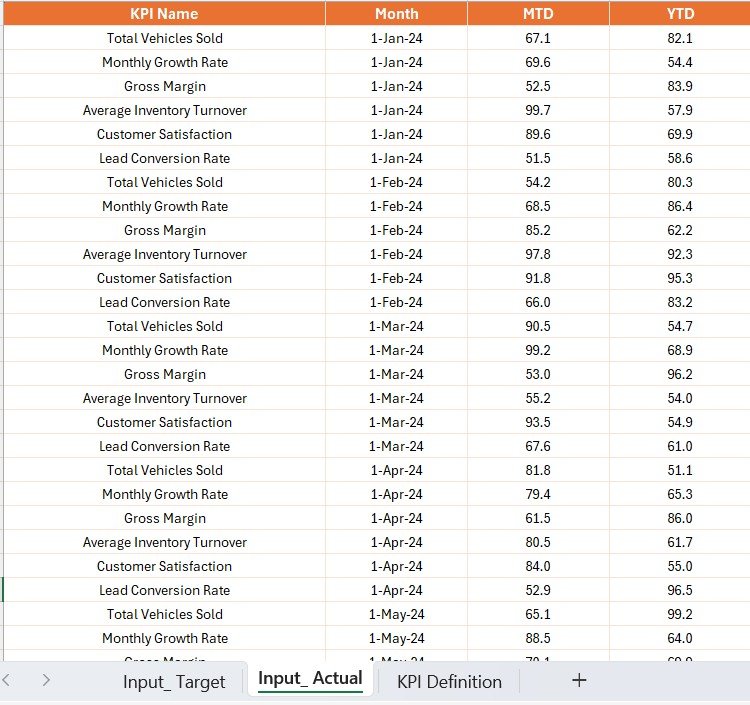Click Lead Conversion Rate in 1-Mar-24 row
750x705 pixels.
(x=165, y=446)
